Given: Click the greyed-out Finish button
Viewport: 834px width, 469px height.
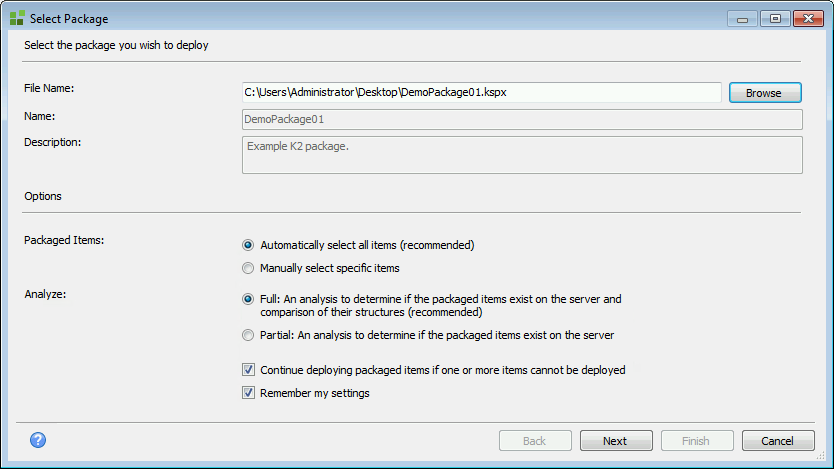Looking at the screenshot, I should coord(696,441).
